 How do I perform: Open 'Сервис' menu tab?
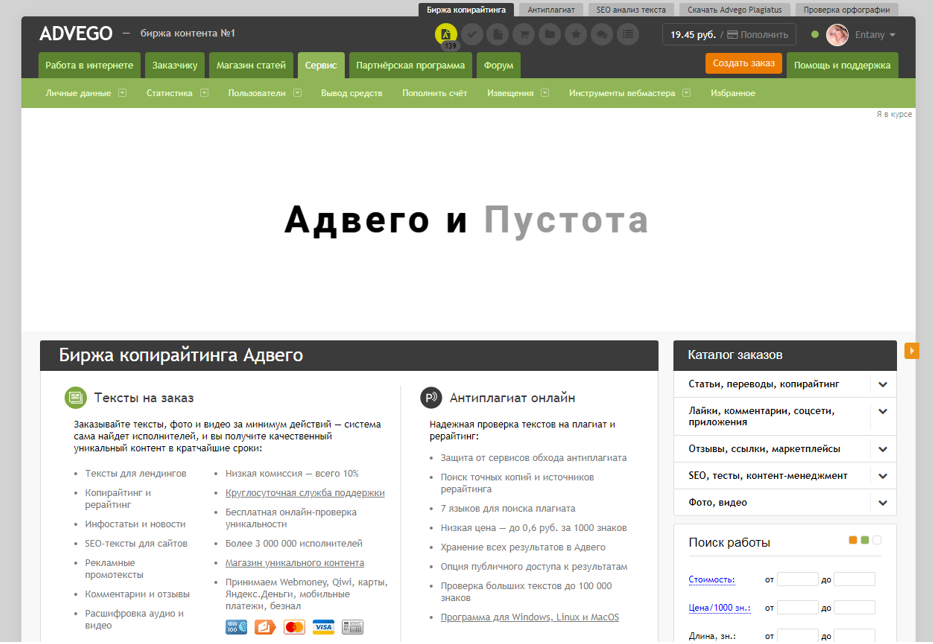point(321,65)
